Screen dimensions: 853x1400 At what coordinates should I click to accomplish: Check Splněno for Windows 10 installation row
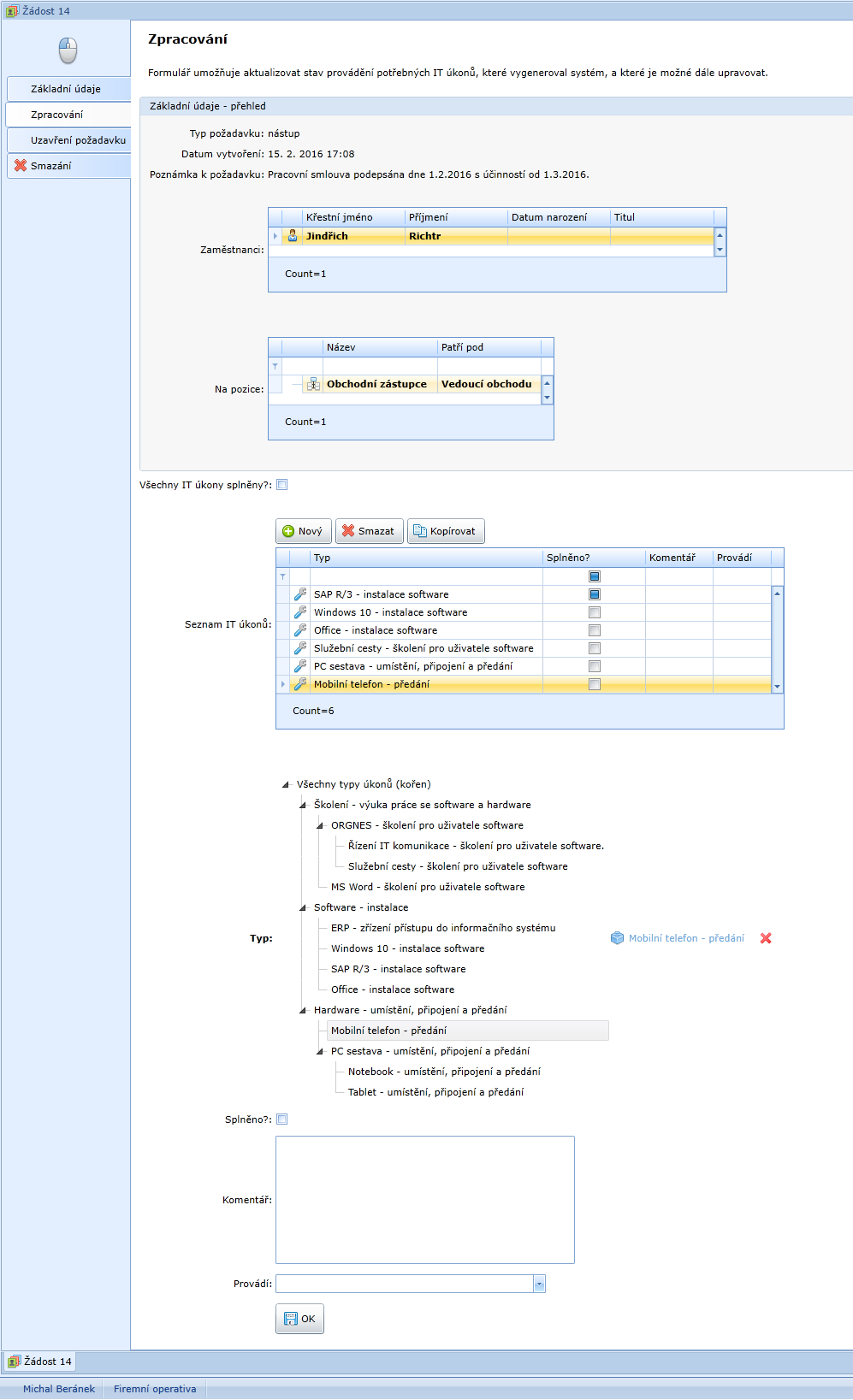595,612
